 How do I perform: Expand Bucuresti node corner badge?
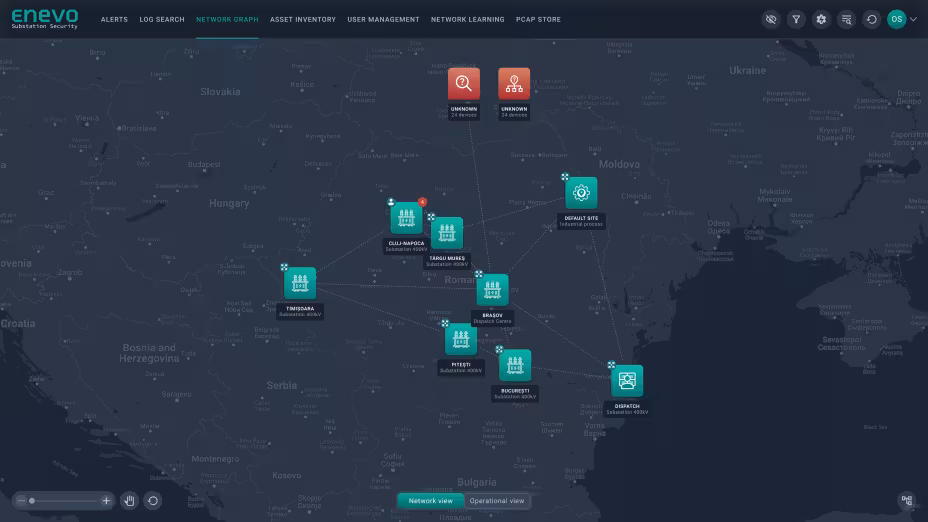[x=499, y=349]
